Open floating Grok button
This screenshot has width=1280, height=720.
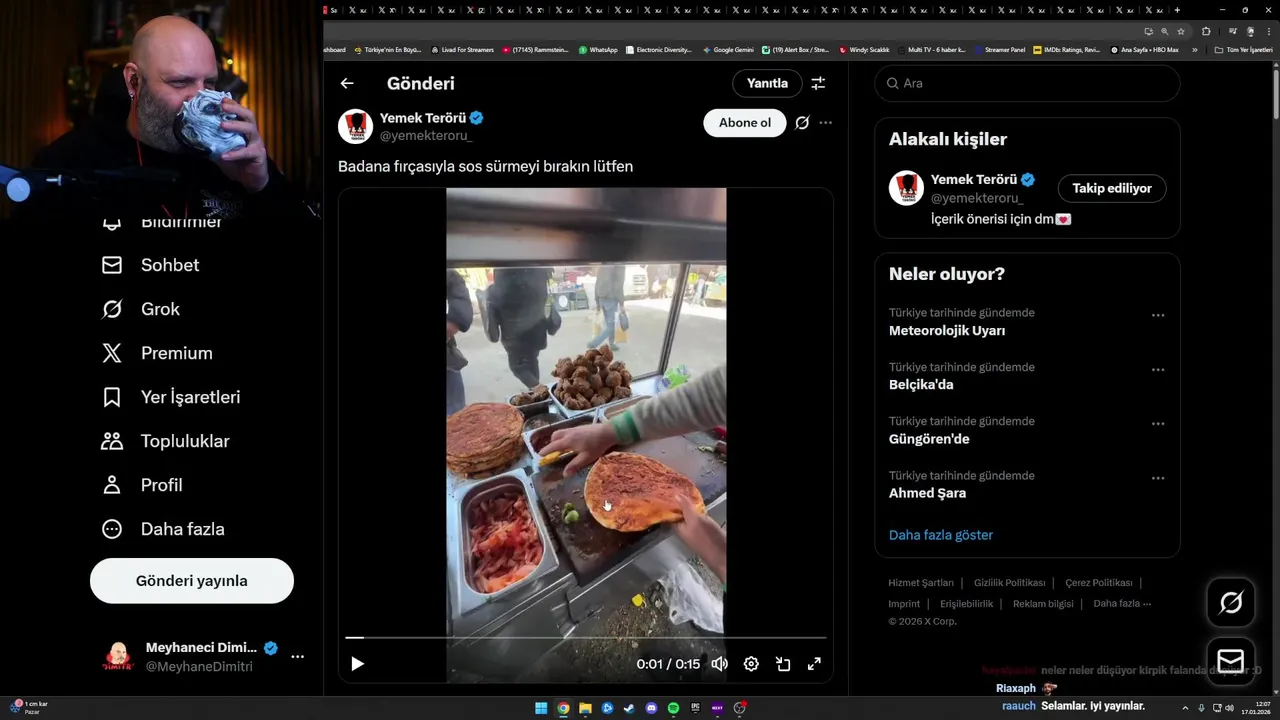(1231, 603)
